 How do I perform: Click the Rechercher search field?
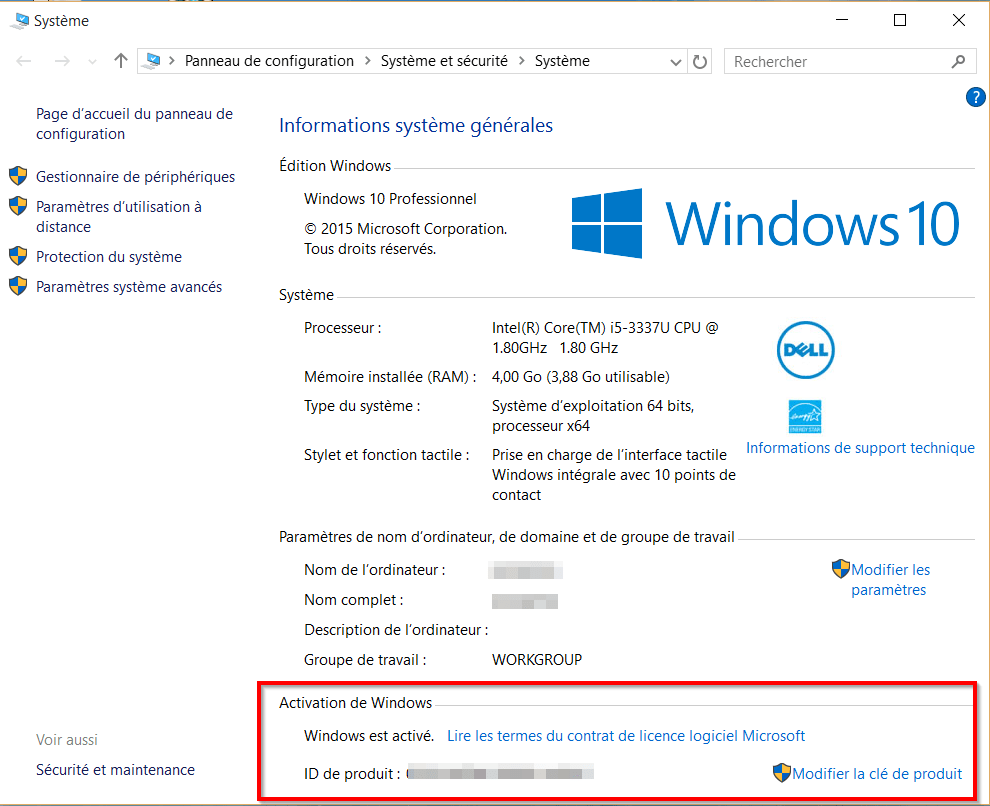(850, 61)
